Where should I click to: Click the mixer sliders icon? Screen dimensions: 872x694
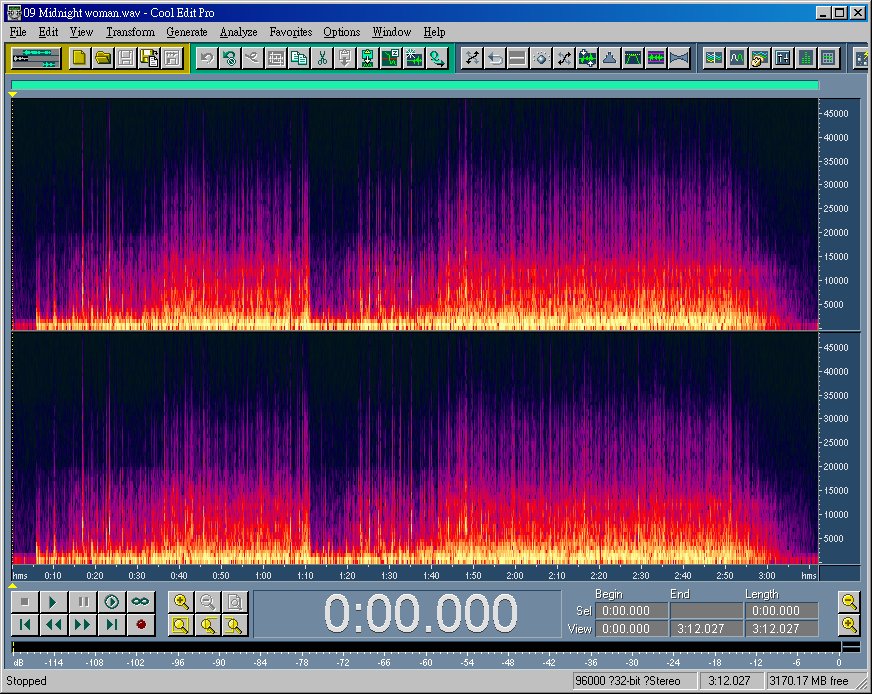pyautogui.click(x=782, y=58)
